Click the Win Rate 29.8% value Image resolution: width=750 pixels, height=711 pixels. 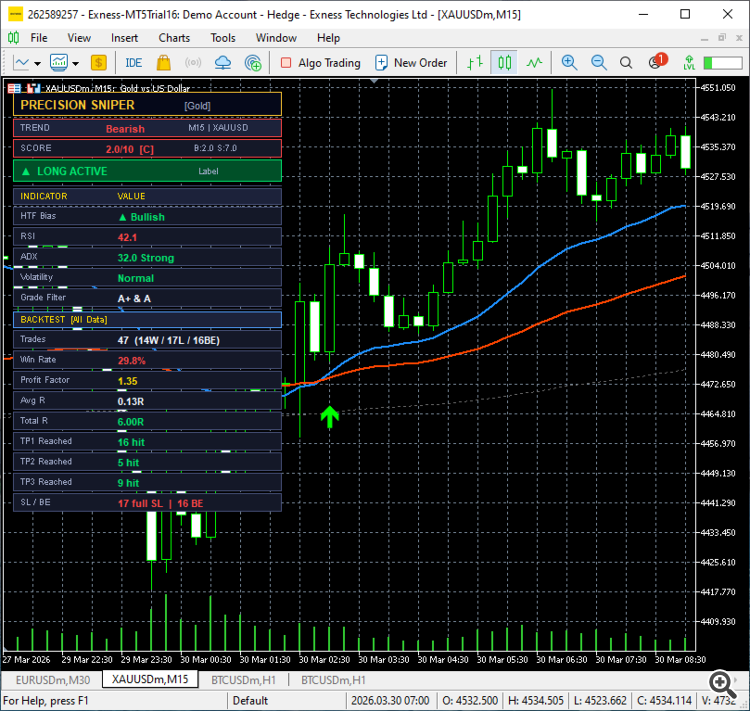(132, 361)
